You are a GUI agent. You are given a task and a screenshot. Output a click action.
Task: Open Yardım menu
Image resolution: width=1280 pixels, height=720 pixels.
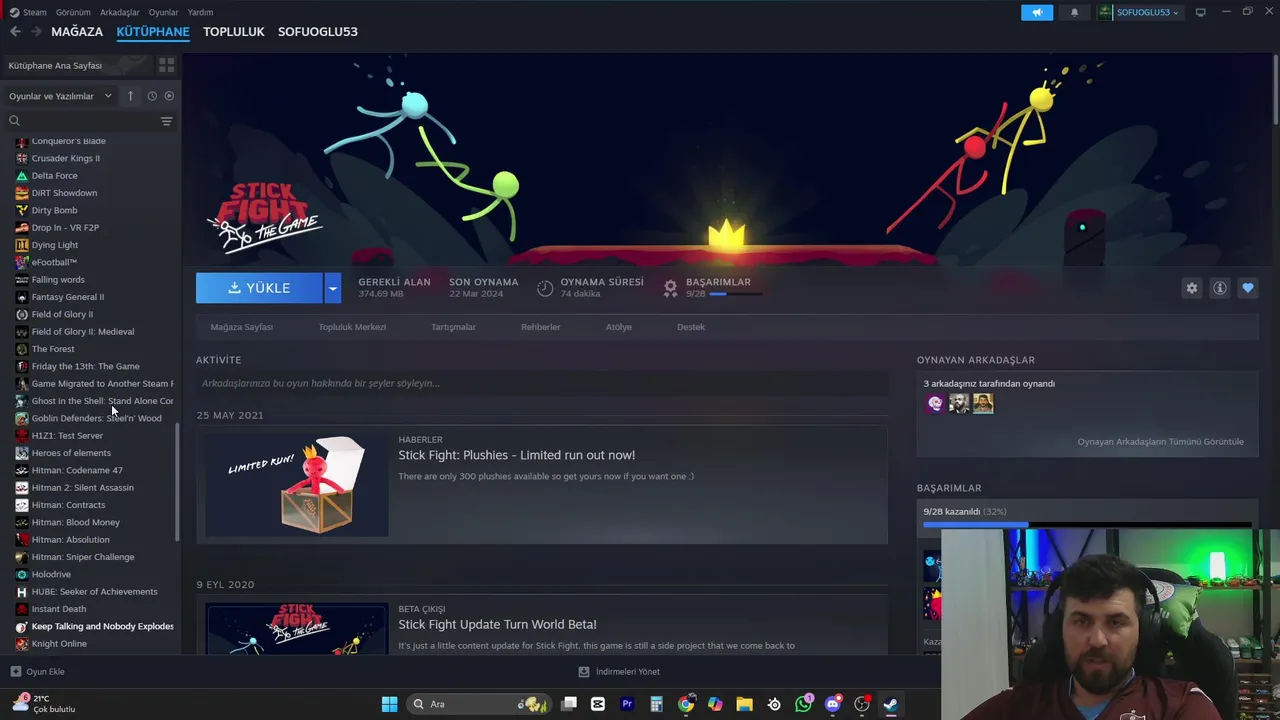(200, 12)
